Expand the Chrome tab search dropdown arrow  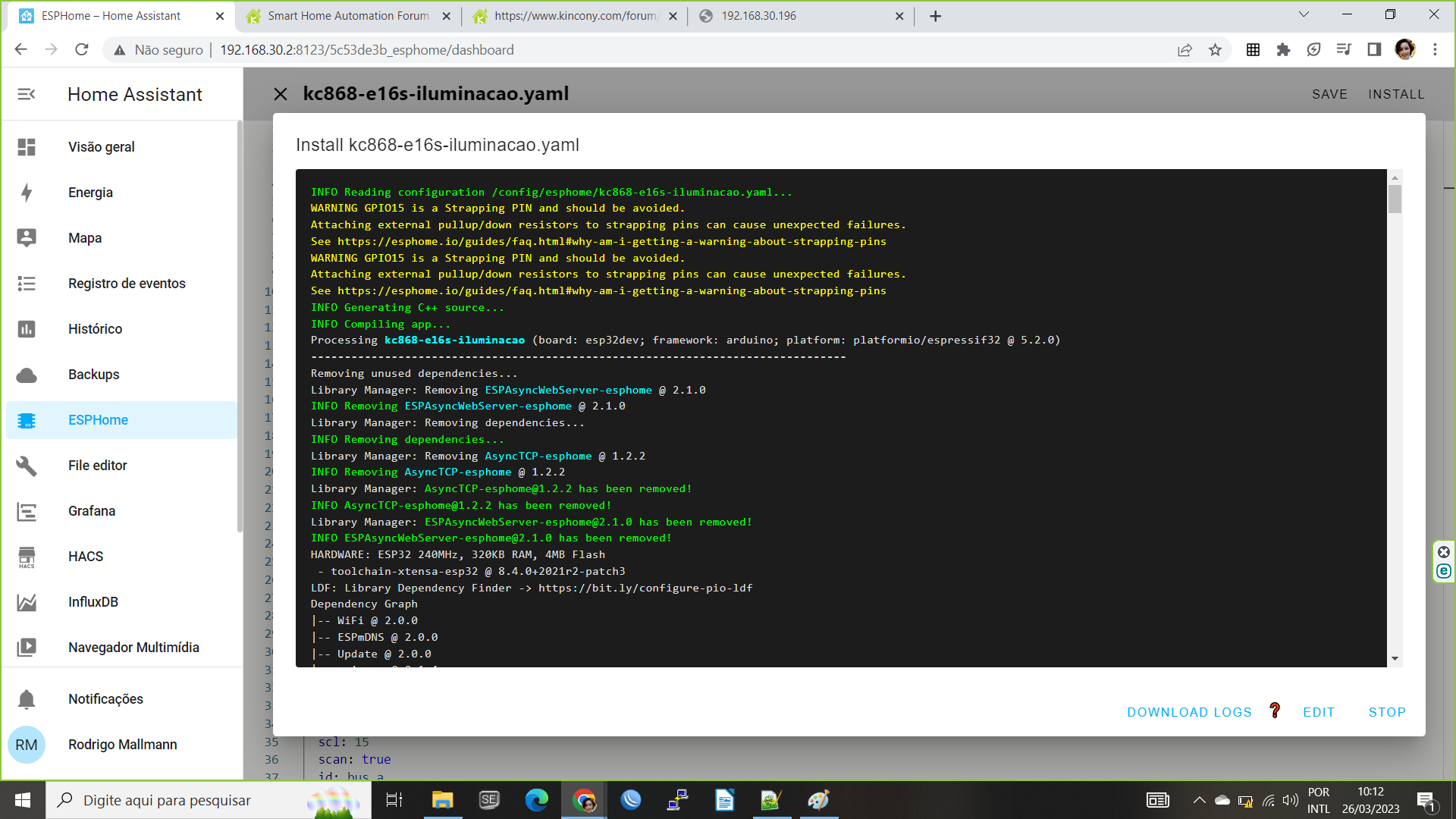coord(1304,14)
